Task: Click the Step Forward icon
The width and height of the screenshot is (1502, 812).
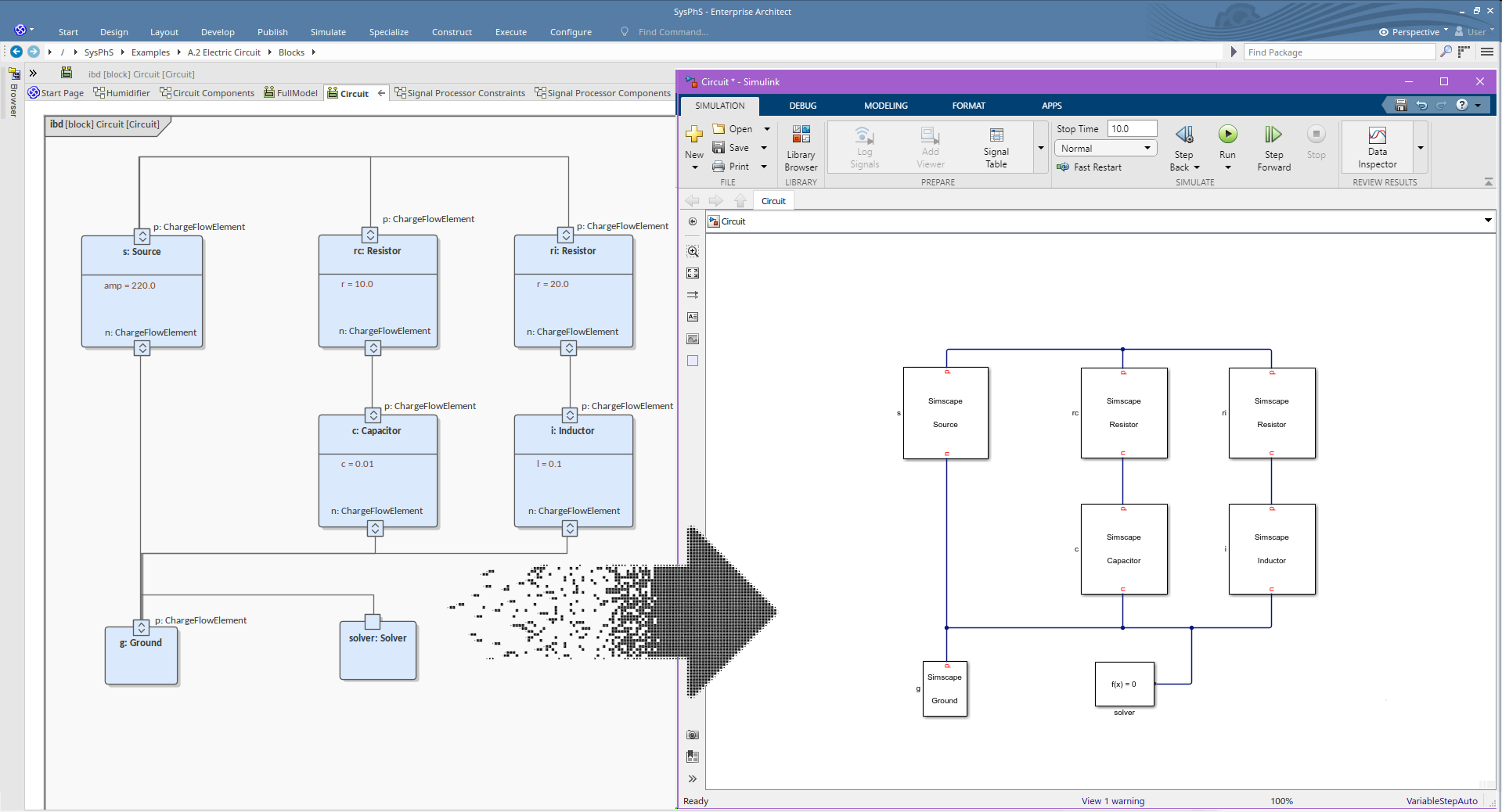Action: point(1273,135)
